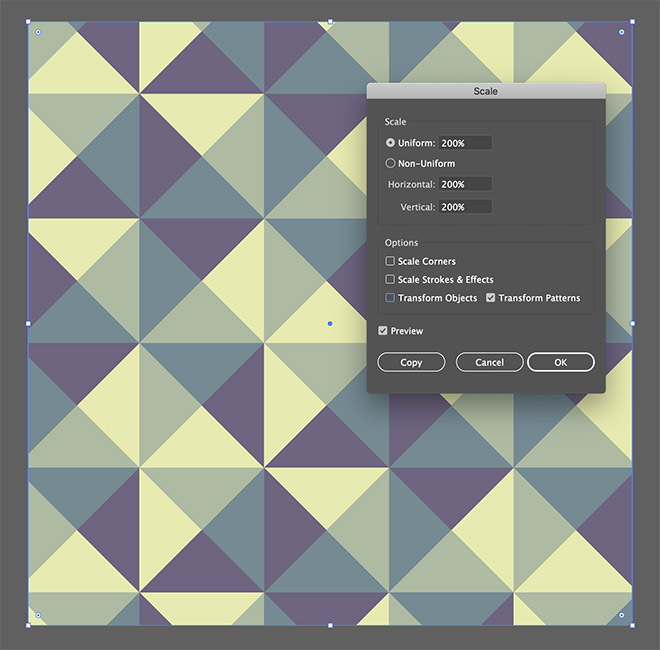This screenshot has width=660, height=650.
Task: Check the Transform Objects checkbox
Action: pyautogui.click(x=390, y=298)
